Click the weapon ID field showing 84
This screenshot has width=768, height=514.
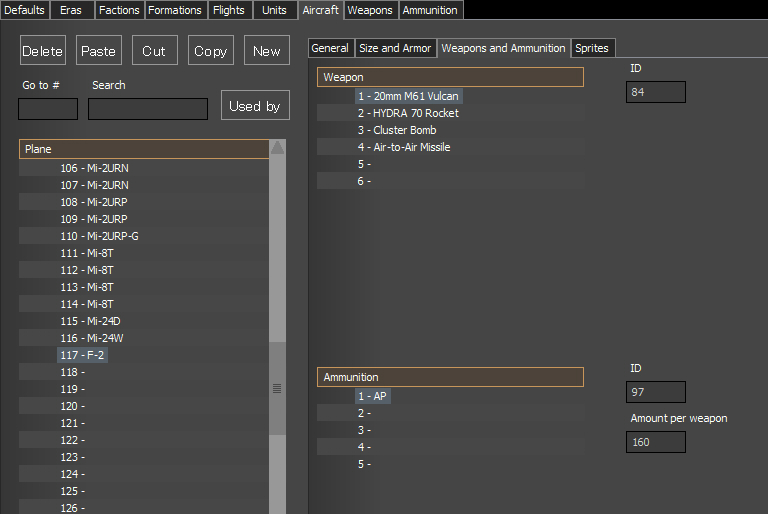point(656,92)
